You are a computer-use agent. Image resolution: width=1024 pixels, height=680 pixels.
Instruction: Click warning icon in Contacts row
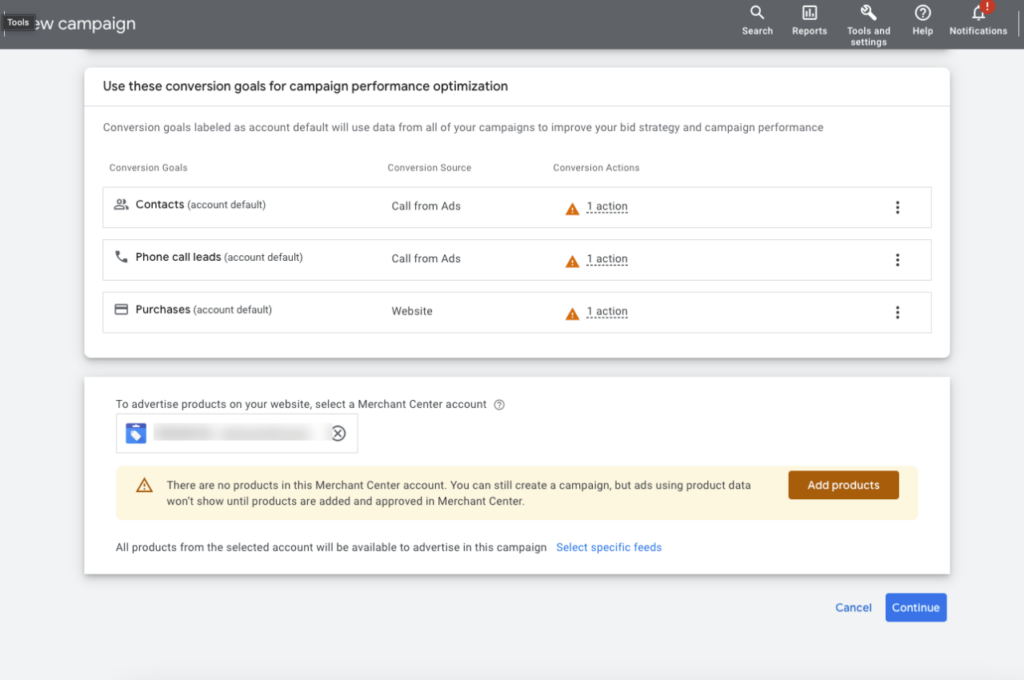572,208
